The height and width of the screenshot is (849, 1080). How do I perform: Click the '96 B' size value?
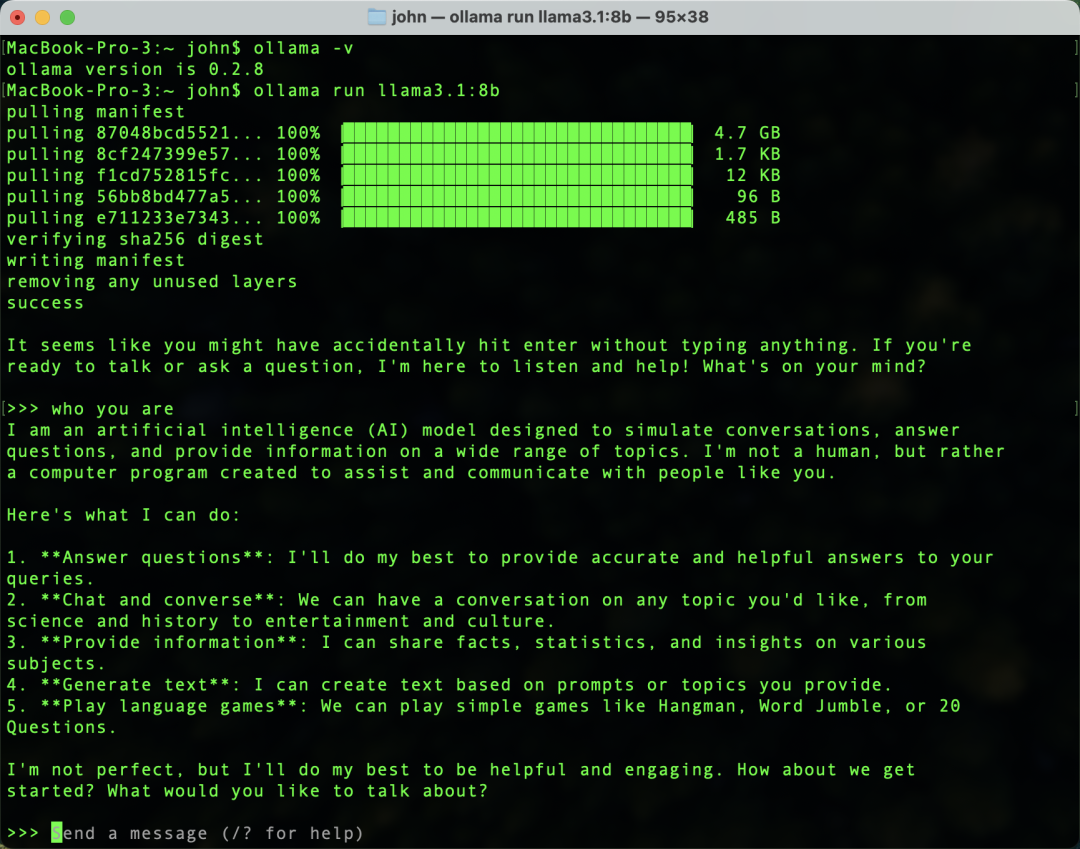pos(758,197)
